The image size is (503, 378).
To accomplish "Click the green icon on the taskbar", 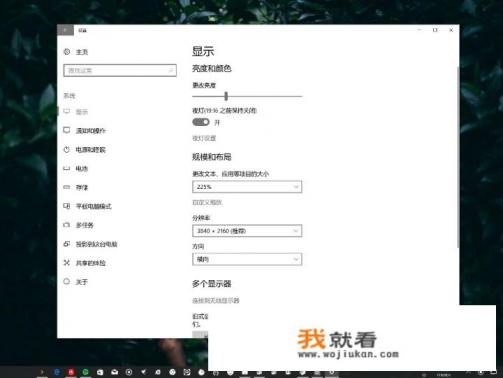I will coord(86,372).
